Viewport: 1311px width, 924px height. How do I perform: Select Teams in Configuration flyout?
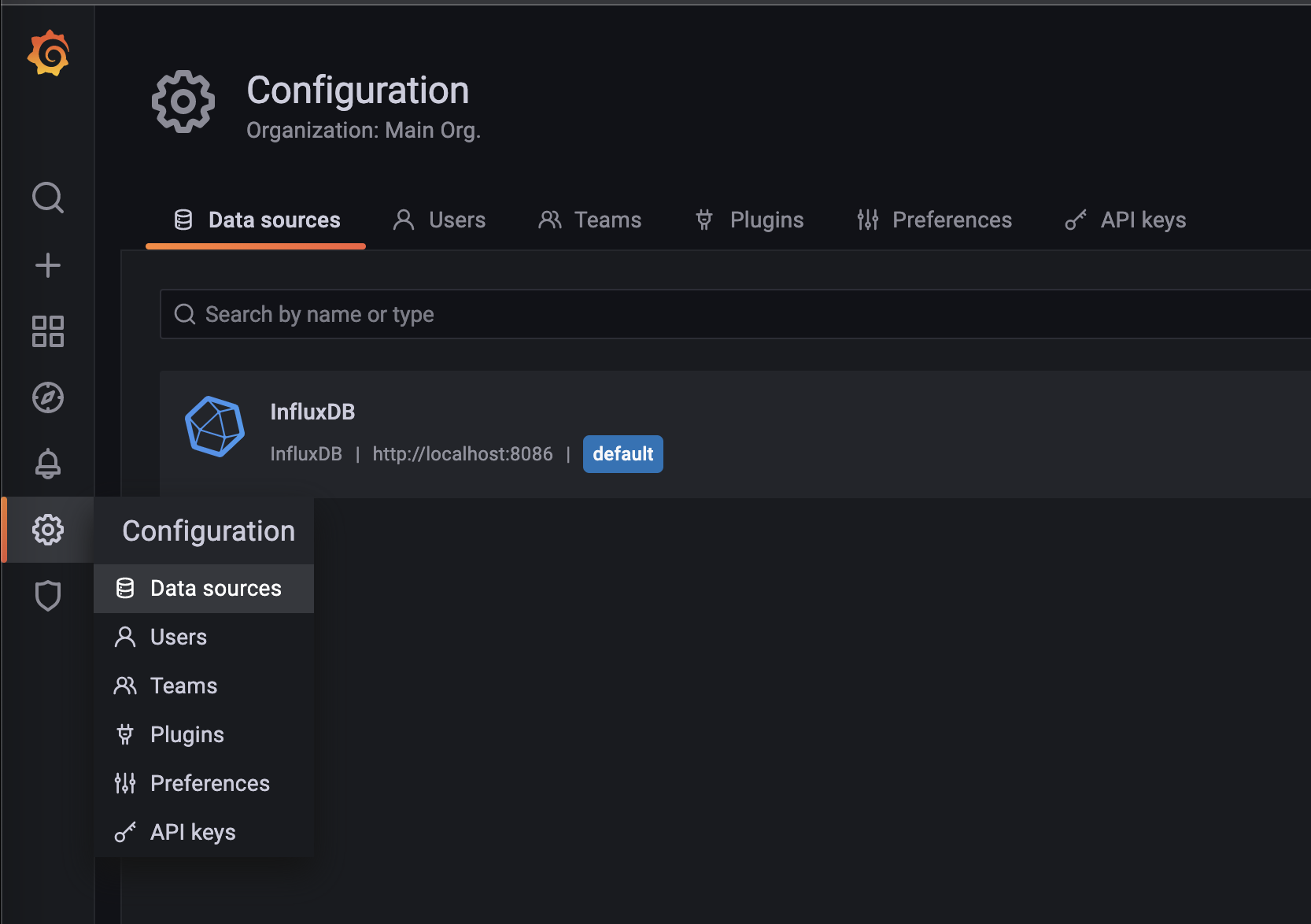tap(204, 686)
